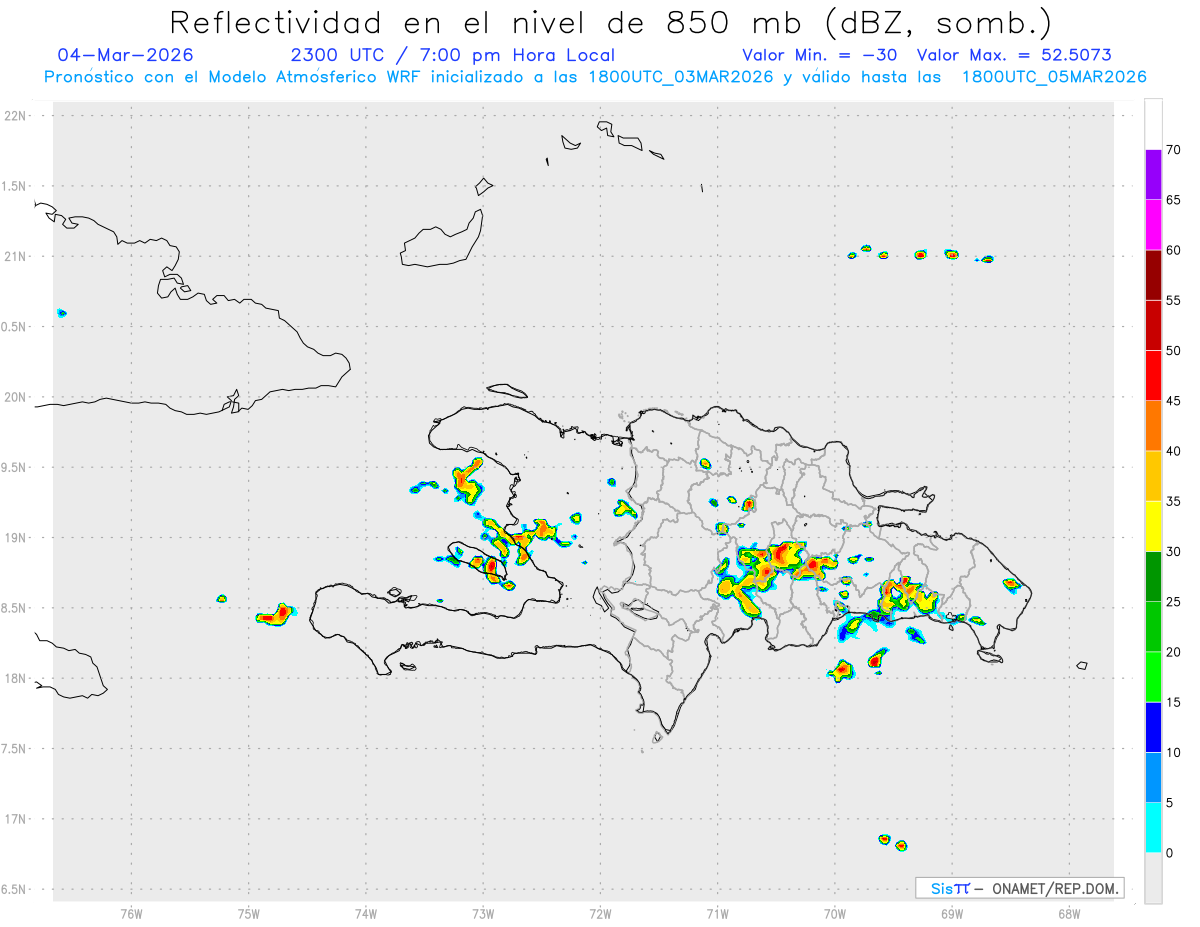
Task: Click the purple 65–70 dBZ colorbar segment
Action: click(x=1153, y=175)
